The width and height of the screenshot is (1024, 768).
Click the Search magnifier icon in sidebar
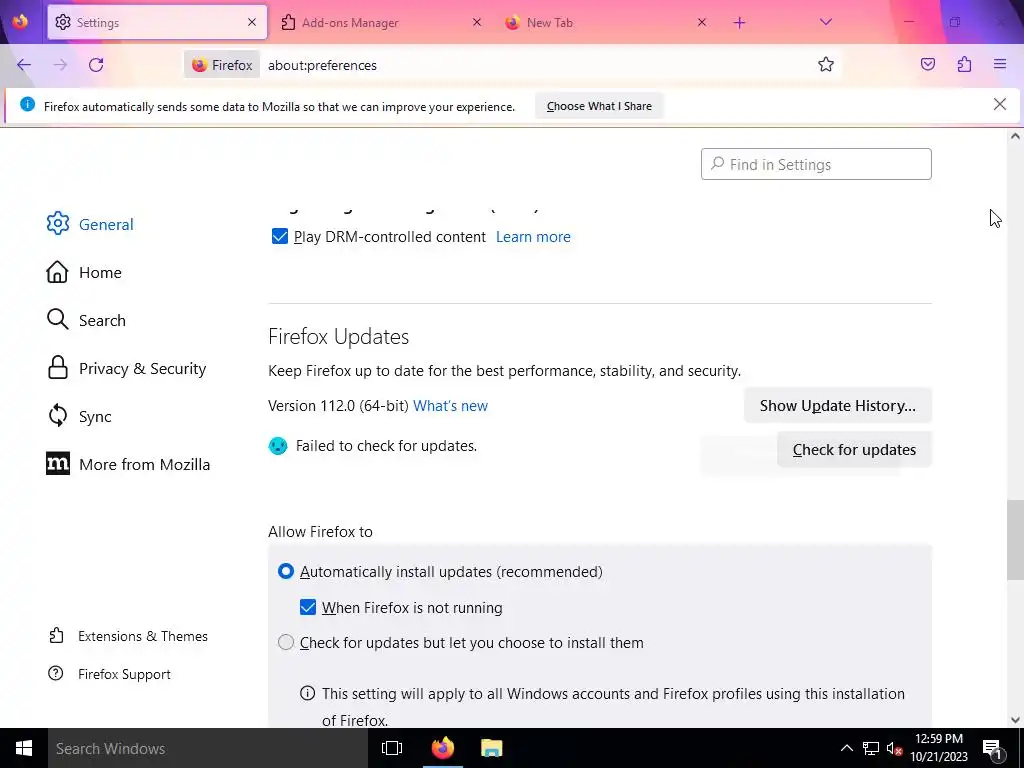click(57, 319)
